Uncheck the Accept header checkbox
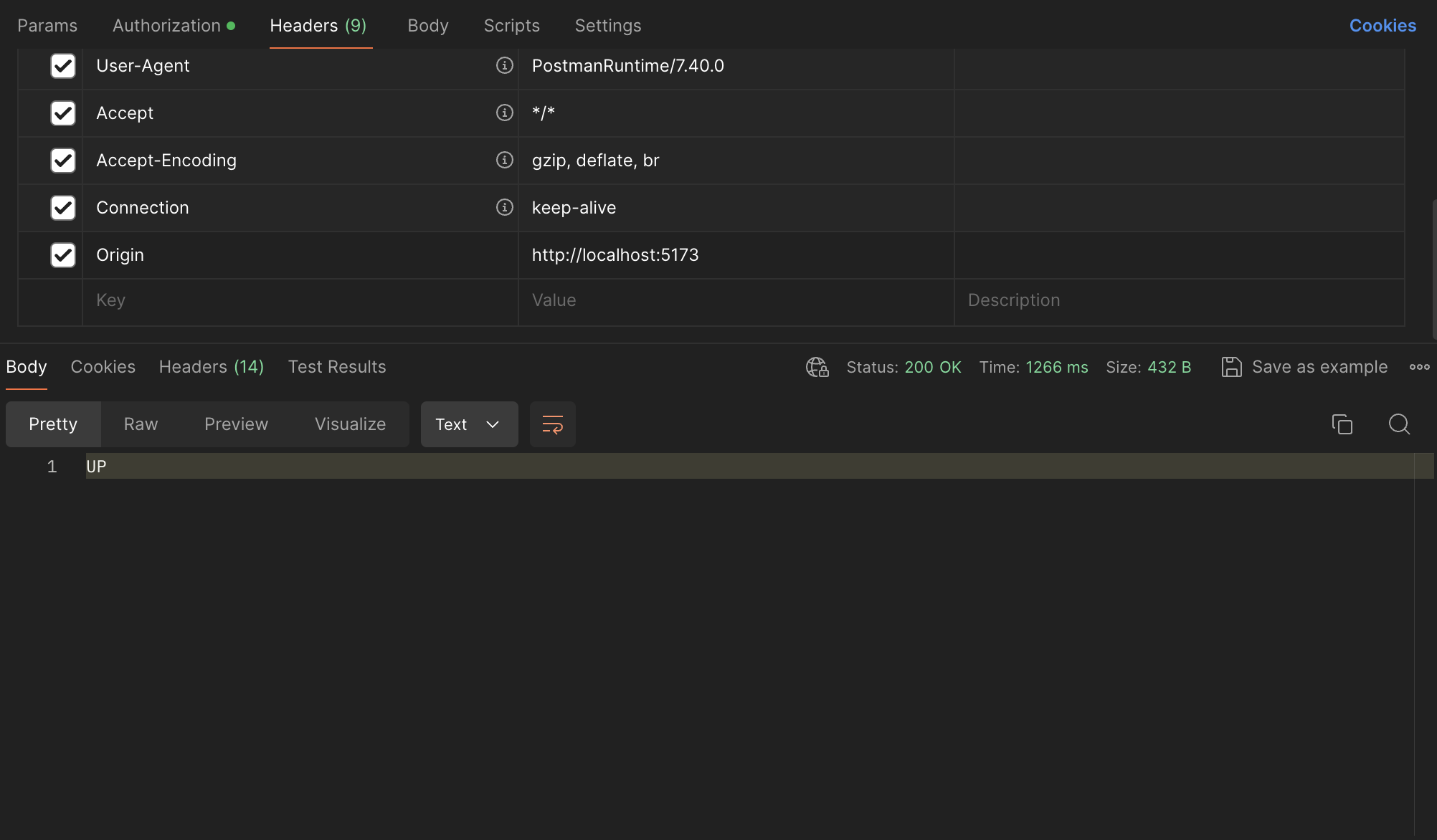This screenshot has width=1437, height=840. [63, 113]
